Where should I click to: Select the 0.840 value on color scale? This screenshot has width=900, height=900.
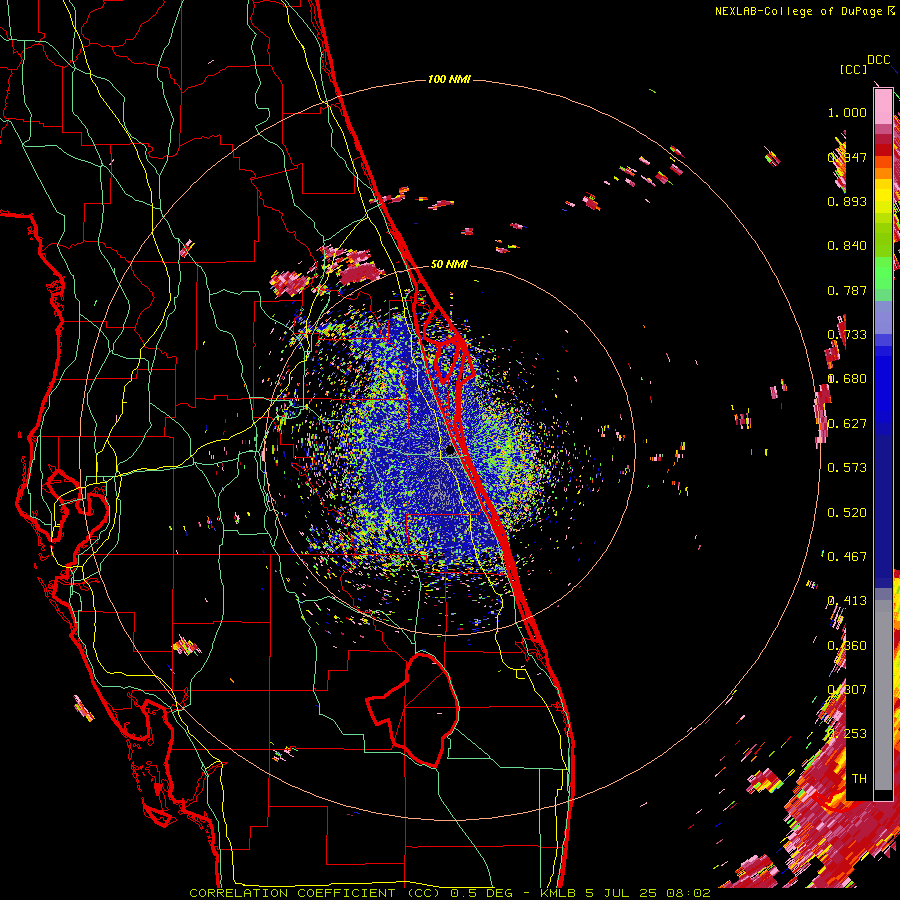[847, 246]
